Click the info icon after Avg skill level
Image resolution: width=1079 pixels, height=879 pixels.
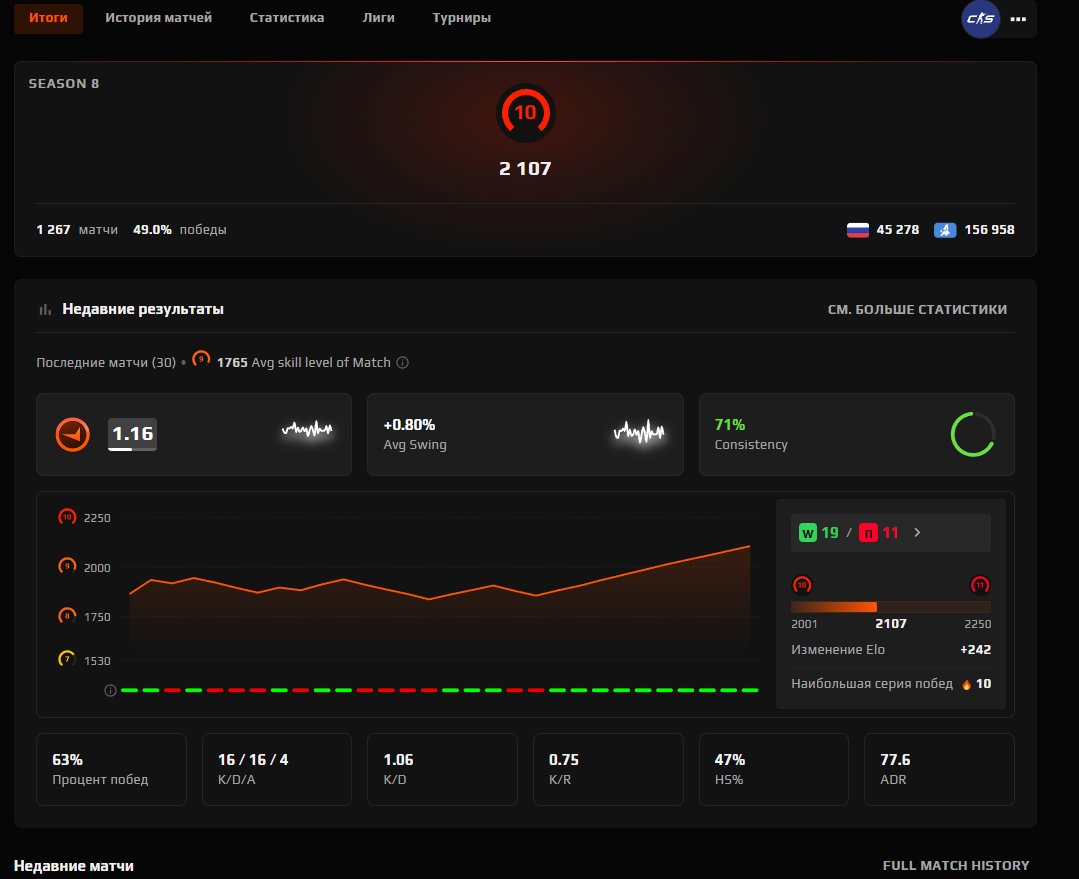click(x=403, y=363)
